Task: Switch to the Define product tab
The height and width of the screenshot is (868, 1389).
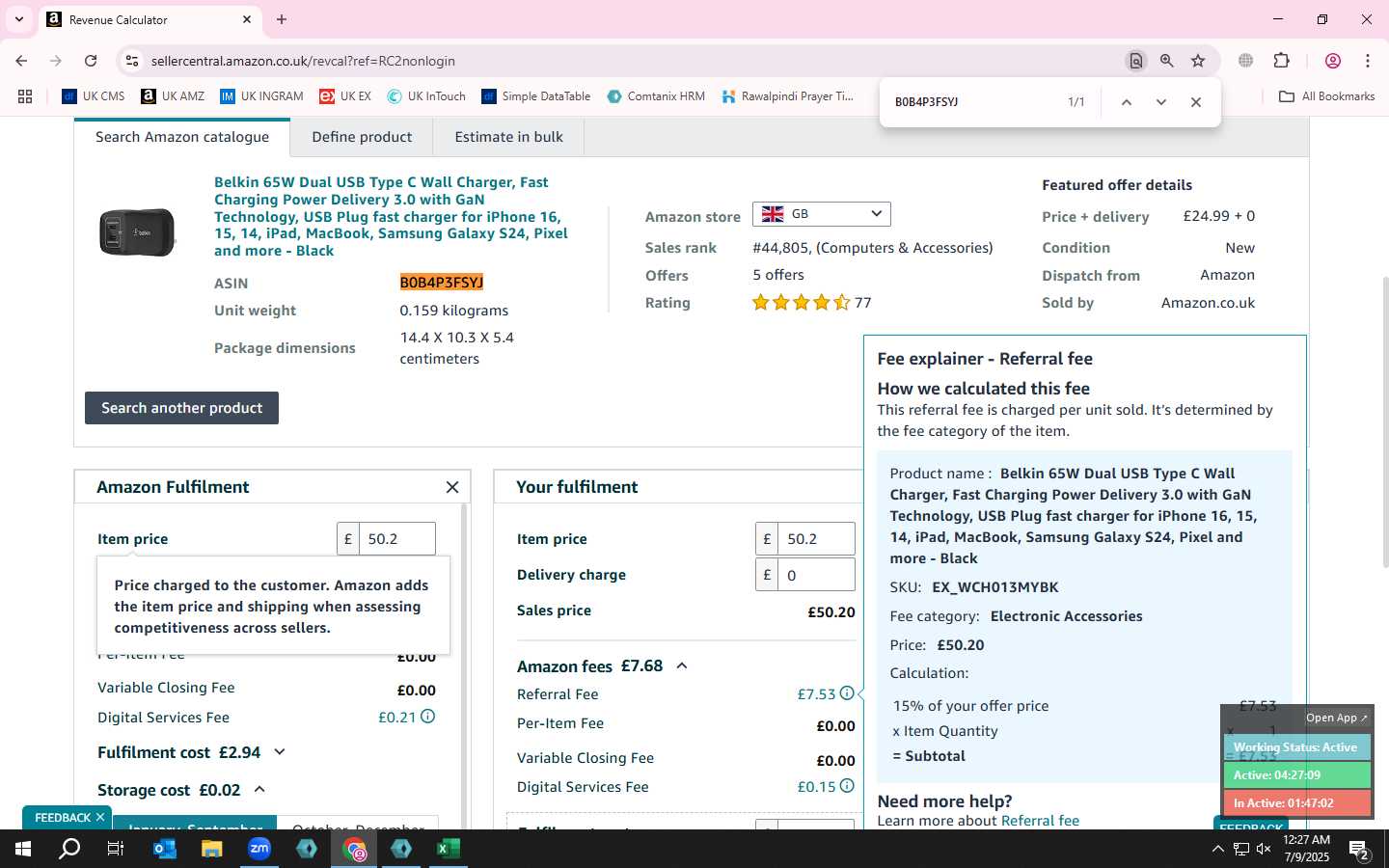Action: pos(362,137)
